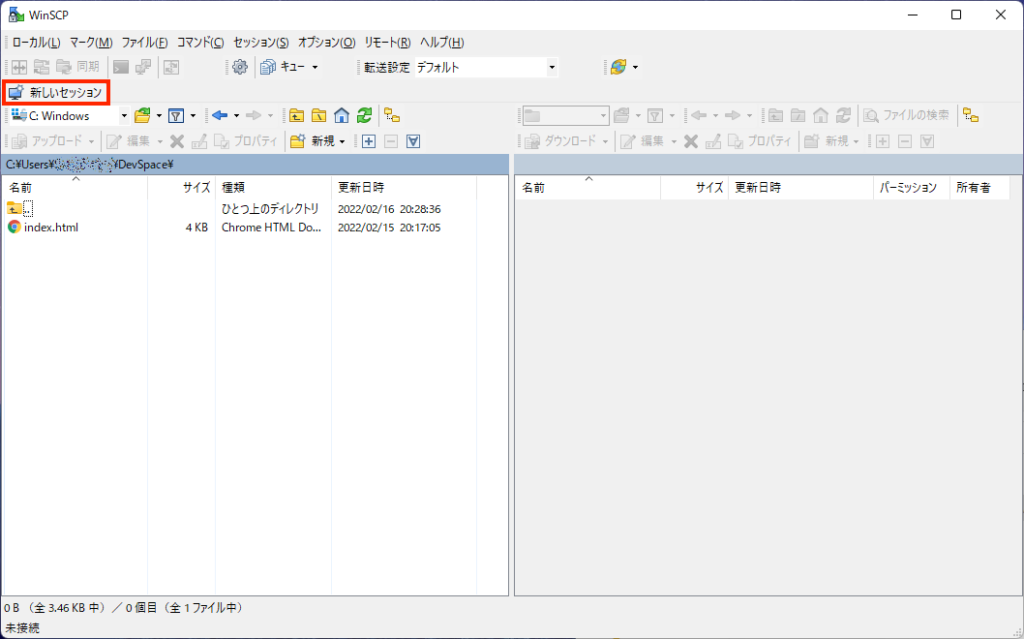
Task: Open the ファイル(F) menu
Action: point(145,42)
